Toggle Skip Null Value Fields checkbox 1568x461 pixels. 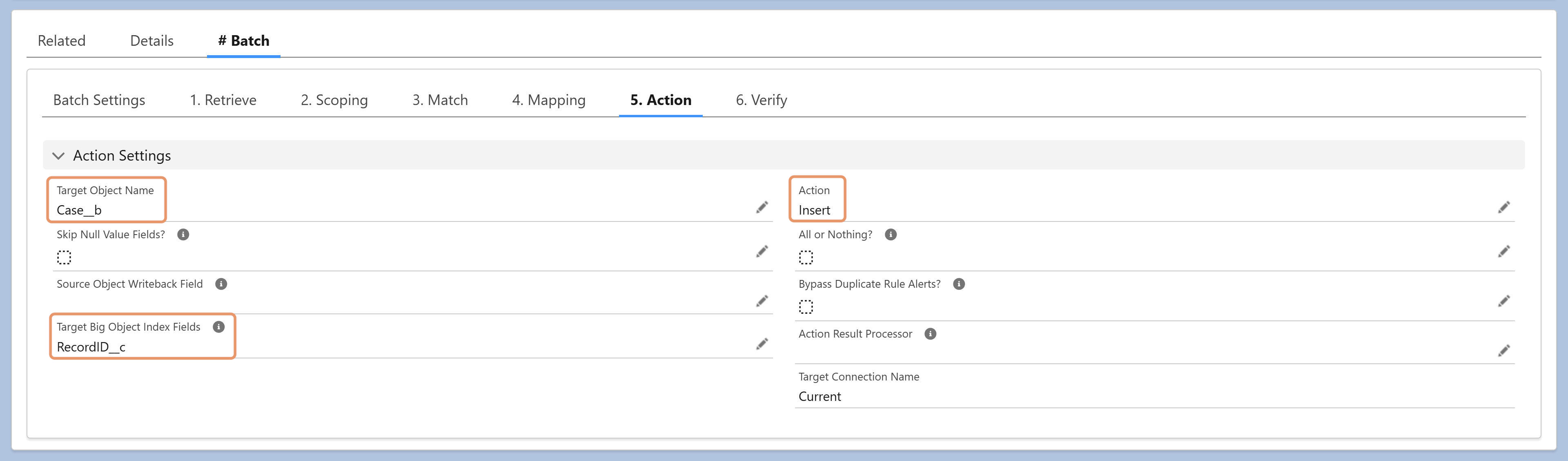point(64,257)
